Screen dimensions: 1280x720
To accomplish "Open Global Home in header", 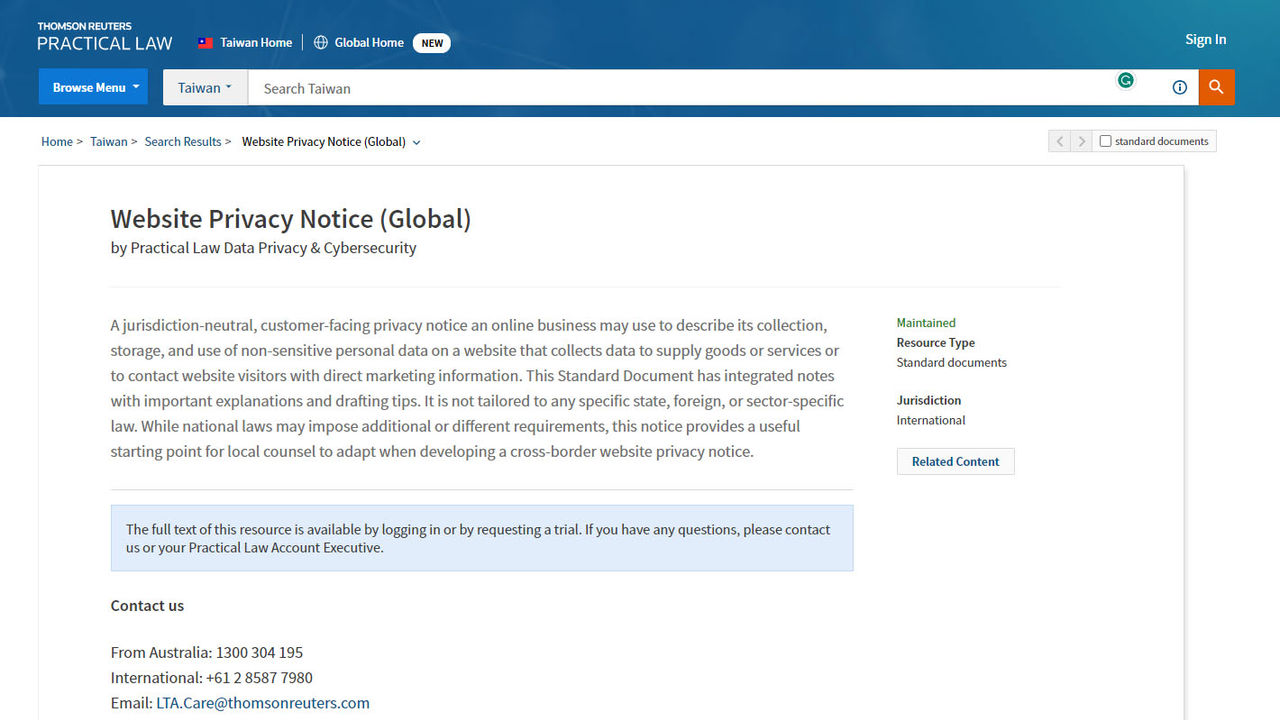I will 369,43.
